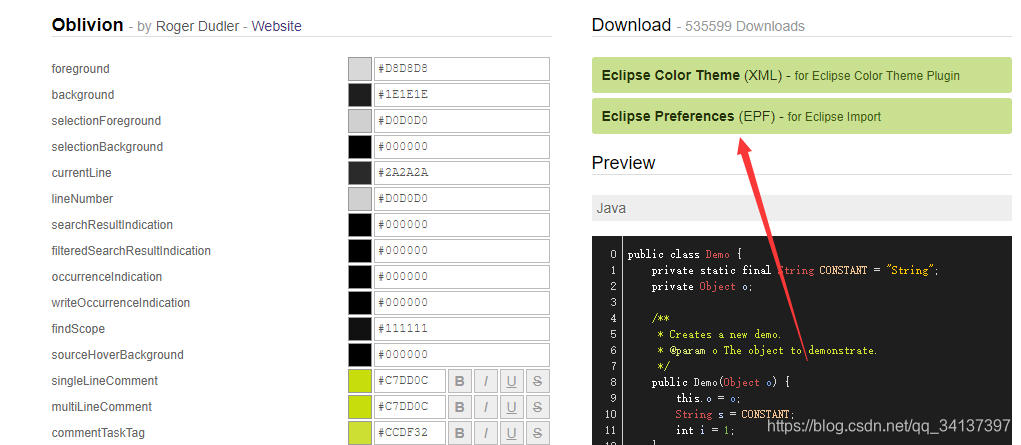This screenshot has width=1021, height=445.
Task: Edit the findScope hex value #111111
Action: (462, 330)
